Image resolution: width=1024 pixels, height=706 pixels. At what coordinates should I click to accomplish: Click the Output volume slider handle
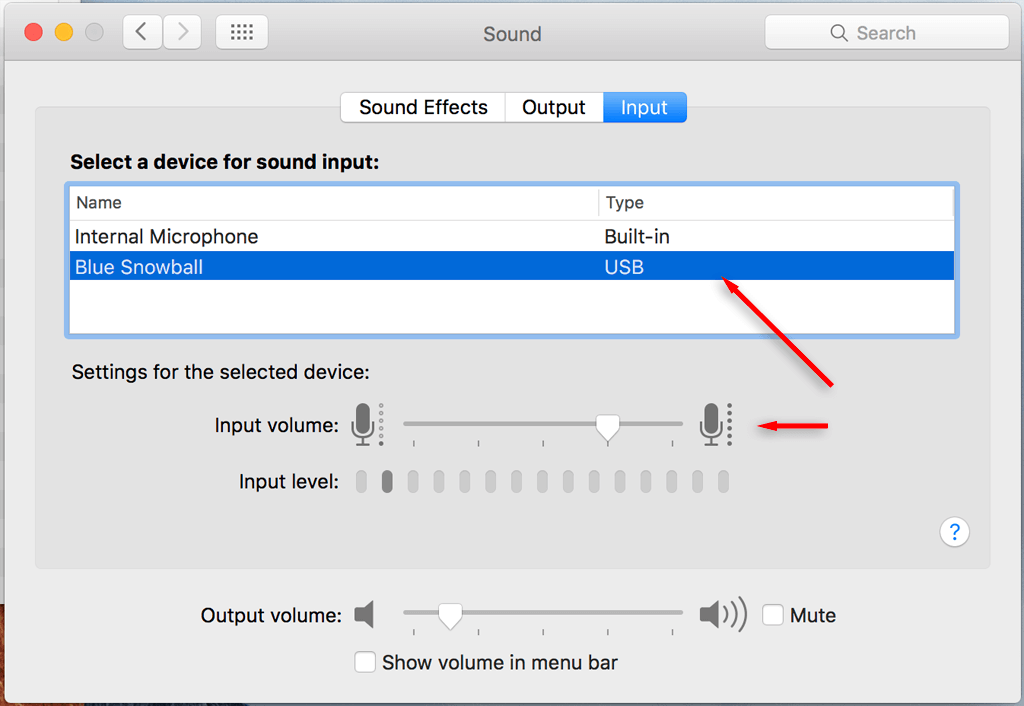click(451, 616)
